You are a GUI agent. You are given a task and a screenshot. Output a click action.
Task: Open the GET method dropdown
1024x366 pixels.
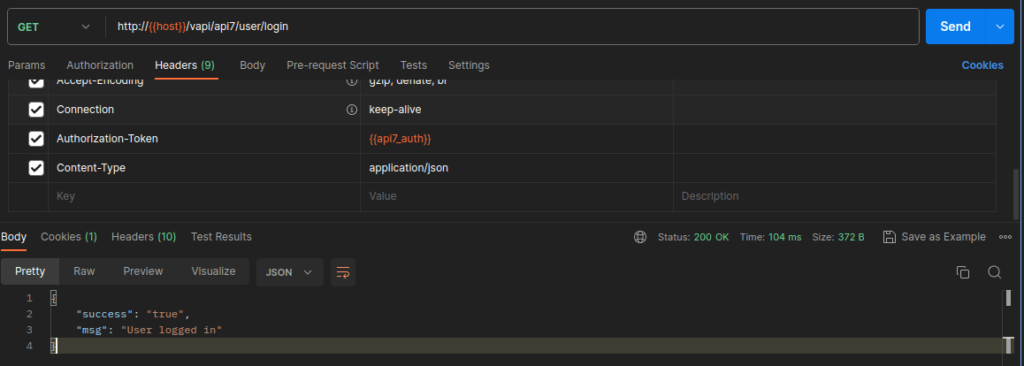(54, 27)
